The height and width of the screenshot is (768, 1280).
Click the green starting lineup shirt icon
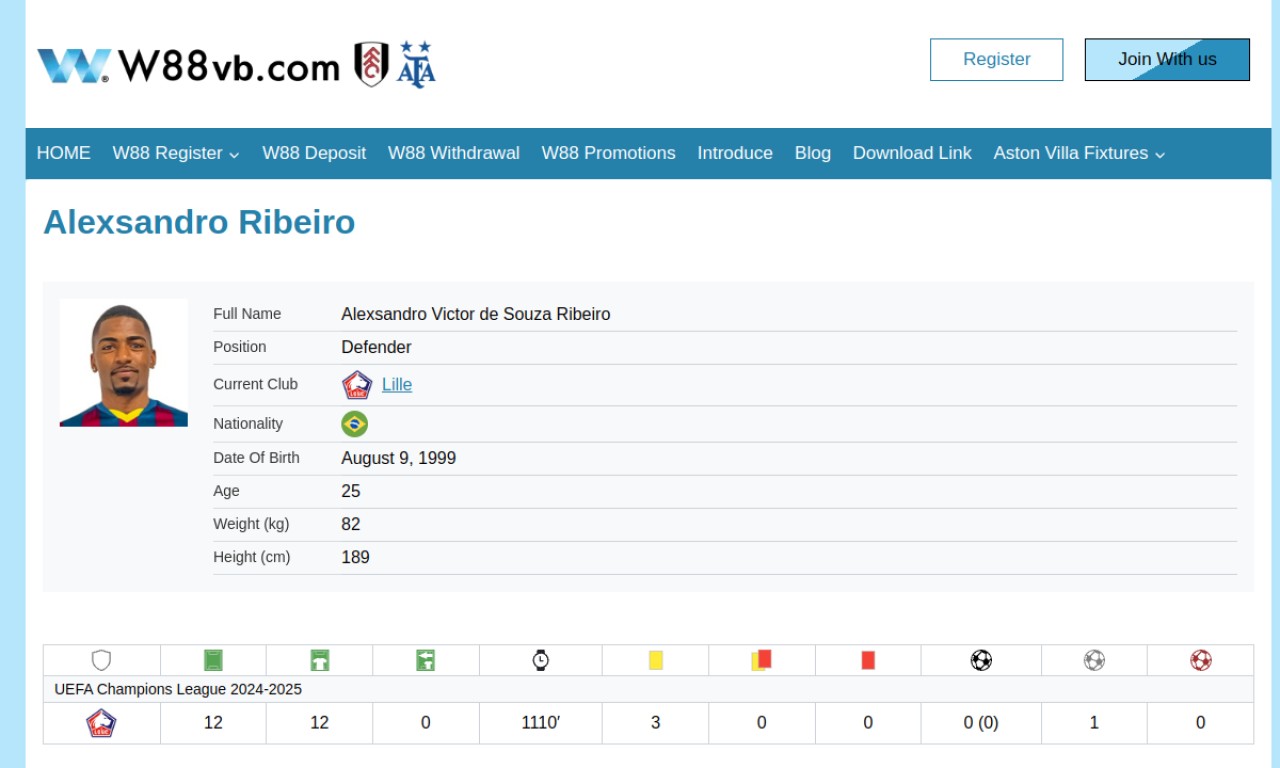319,660
